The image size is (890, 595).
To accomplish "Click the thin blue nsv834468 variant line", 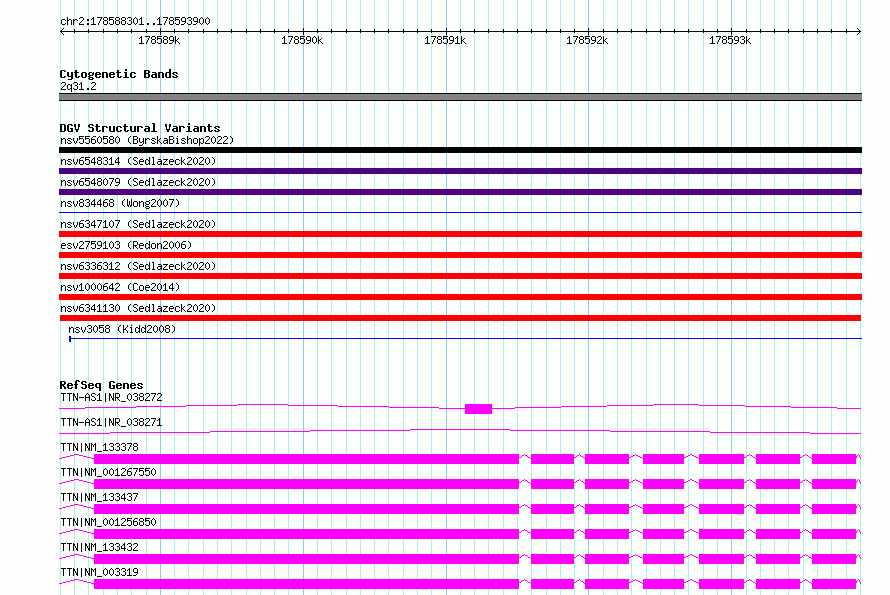I will (460, 212).
